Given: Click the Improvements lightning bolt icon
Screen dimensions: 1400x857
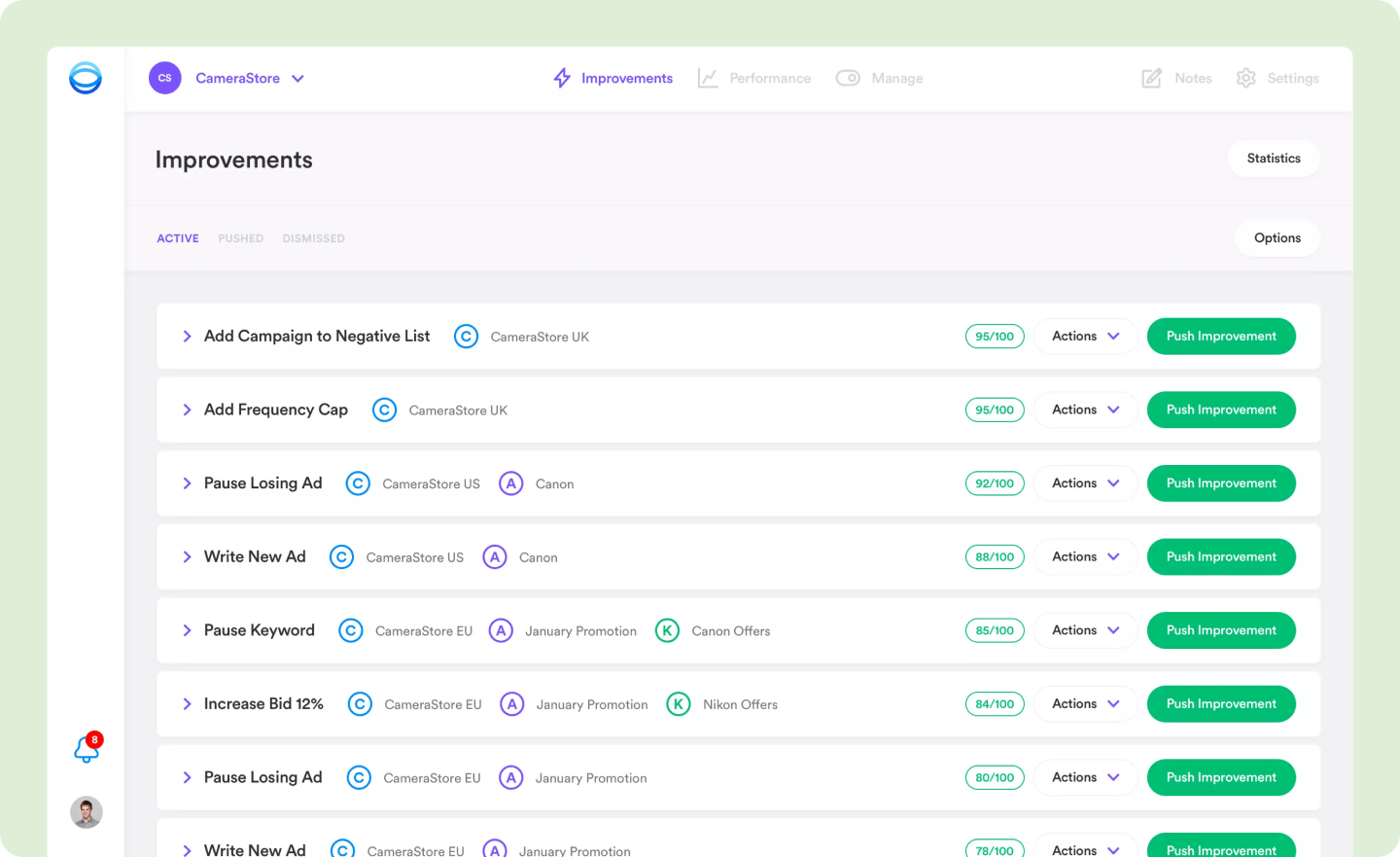Looking at the screenshot, I should 562,78.
